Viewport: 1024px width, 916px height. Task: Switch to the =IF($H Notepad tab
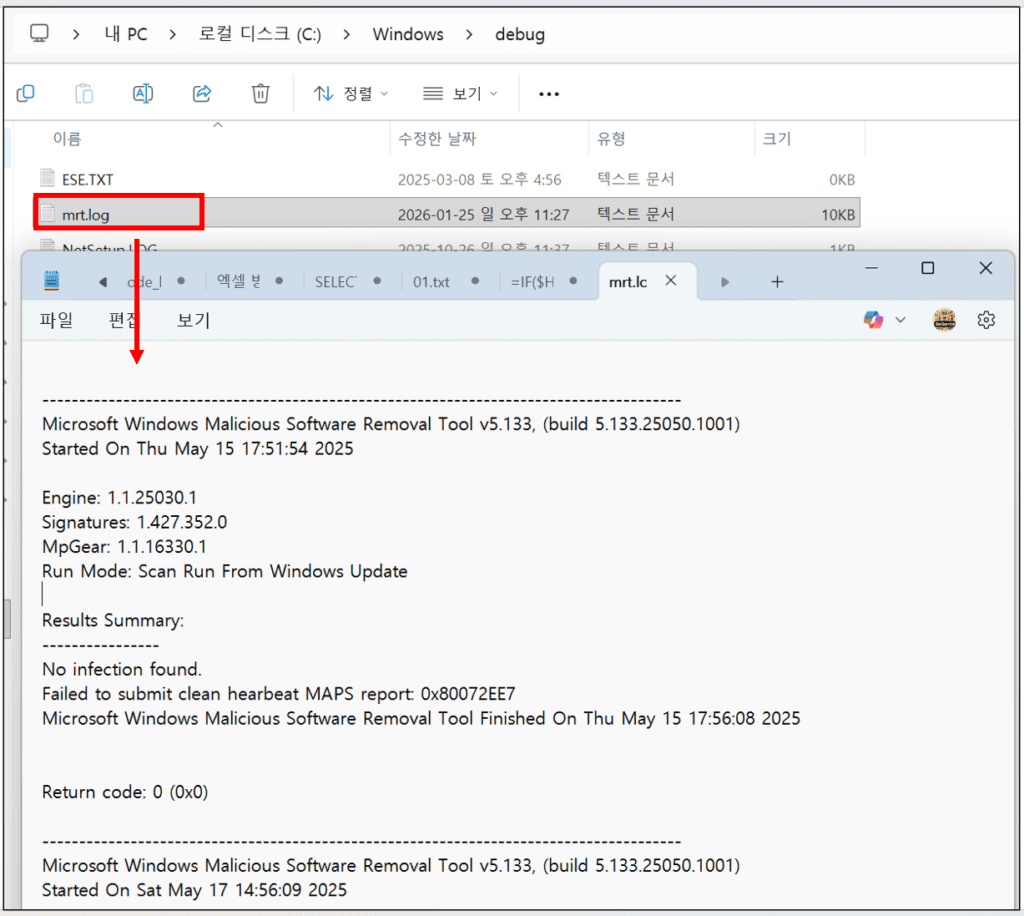pos(532,281)
